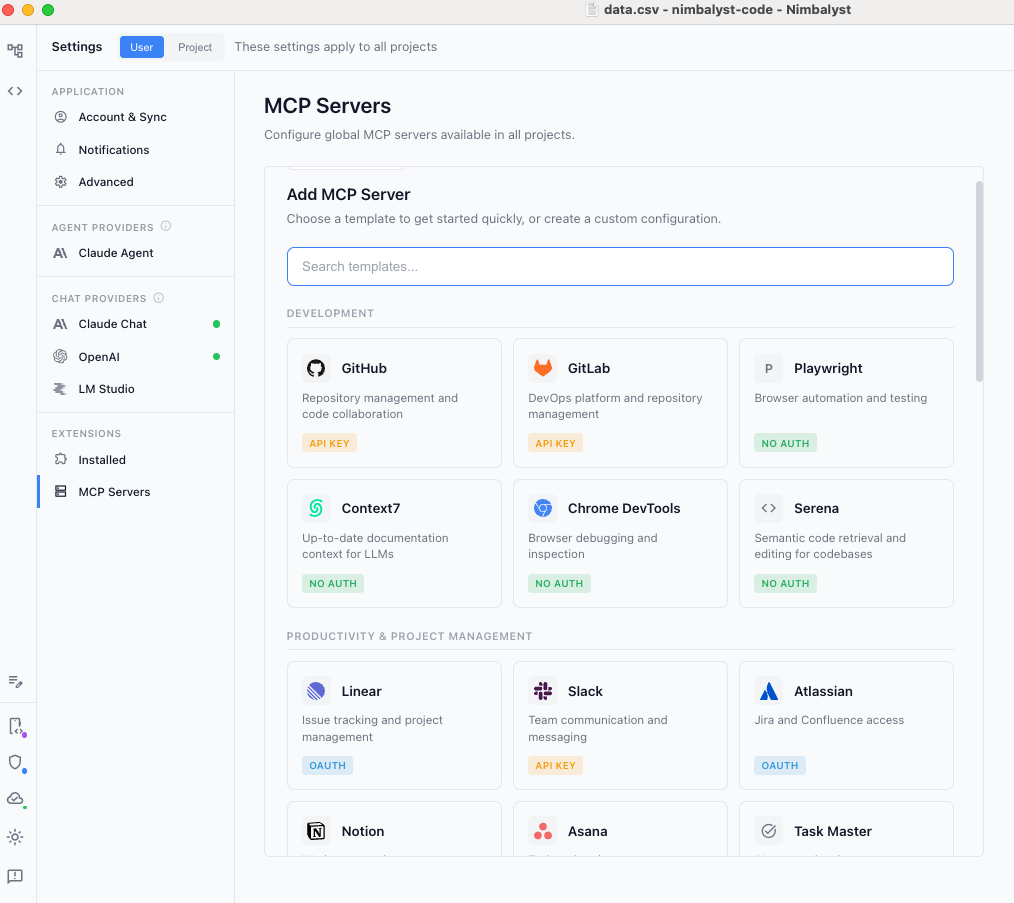
Task: Click NO AUTH badge on Serena card
Action: tap(785, 583)
